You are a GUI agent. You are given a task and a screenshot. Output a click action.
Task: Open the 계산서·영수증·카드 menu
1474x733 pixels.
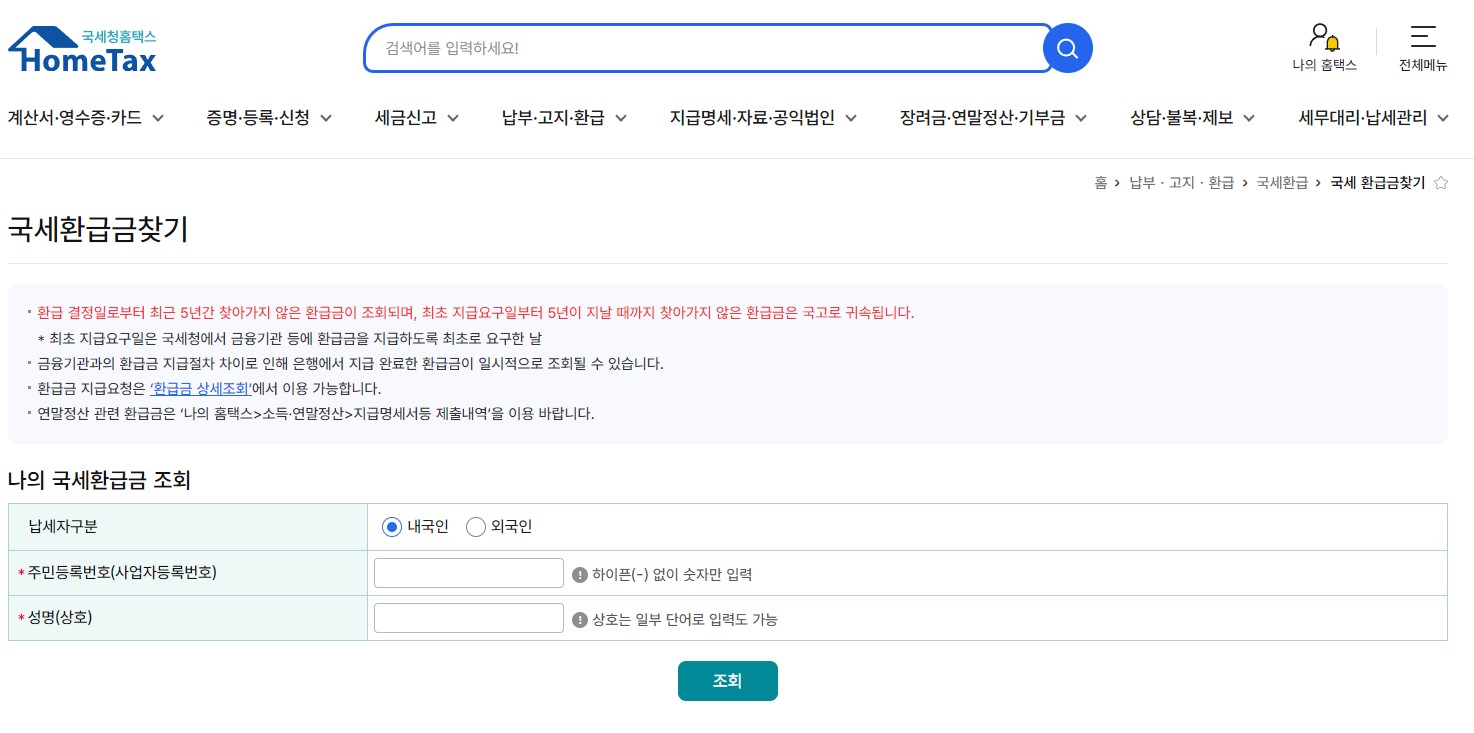pyautogui.click(x=77, y=117)
